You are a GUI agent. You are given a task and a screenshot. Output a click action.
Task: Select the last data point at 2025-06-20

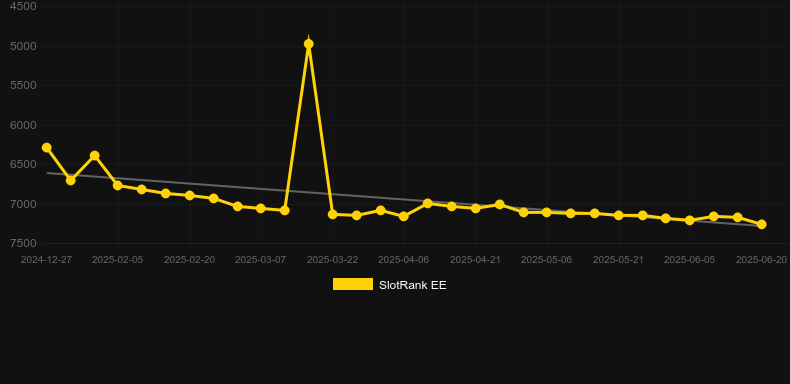[x=761, y=224]
